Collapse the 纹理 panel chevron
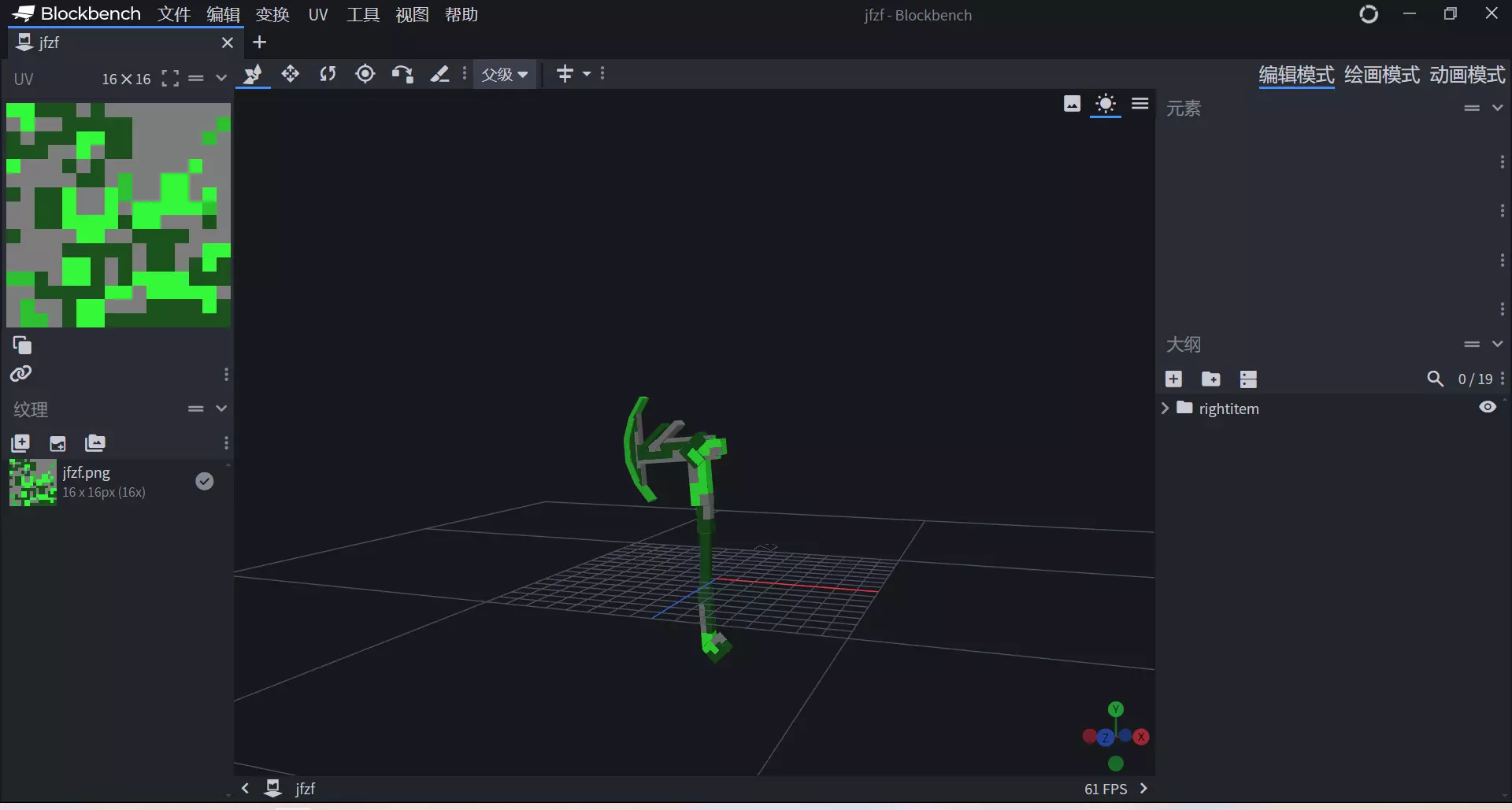 (221, 409)
